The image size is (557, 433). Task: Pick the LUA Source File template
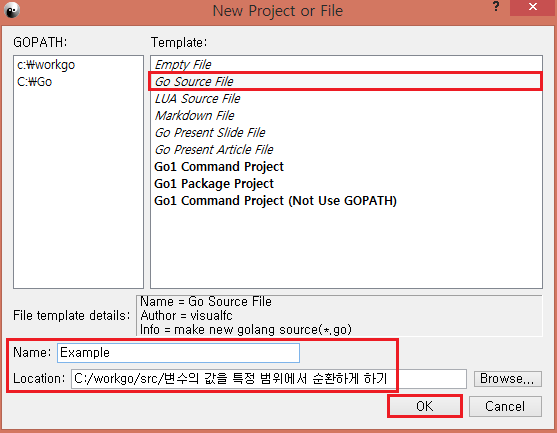click(x=346, y=98)
